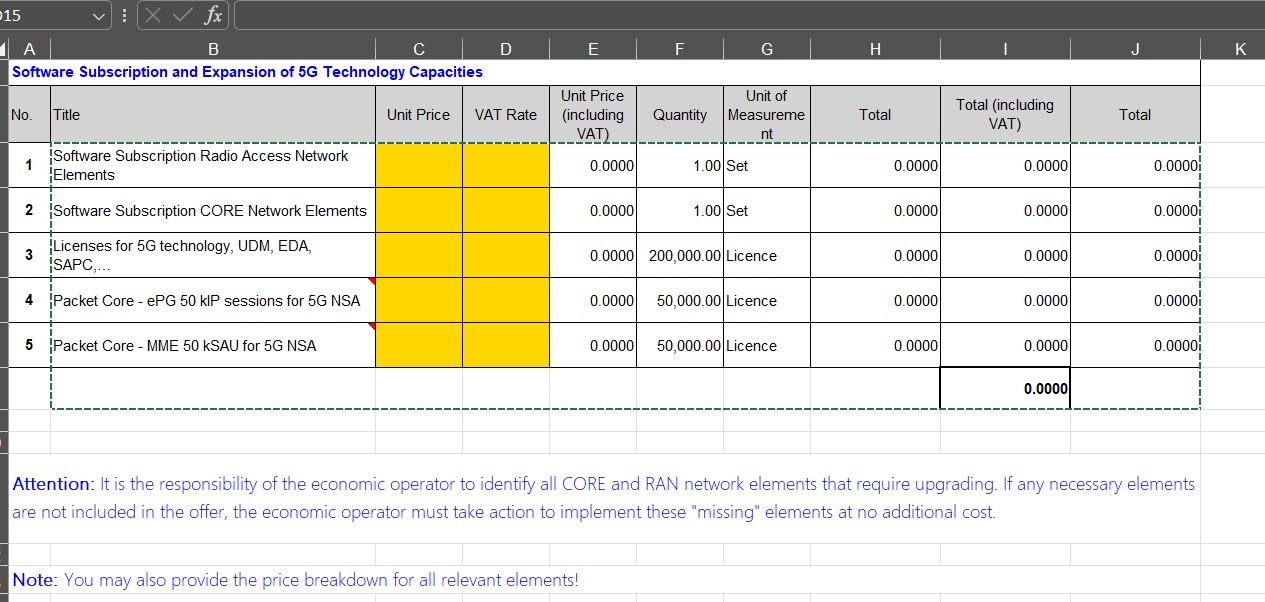Viewport: 1265px width, 602px height.
Task: Click the 'Note: You may also provide the price breakdown' text
Action: coord(295,580)
